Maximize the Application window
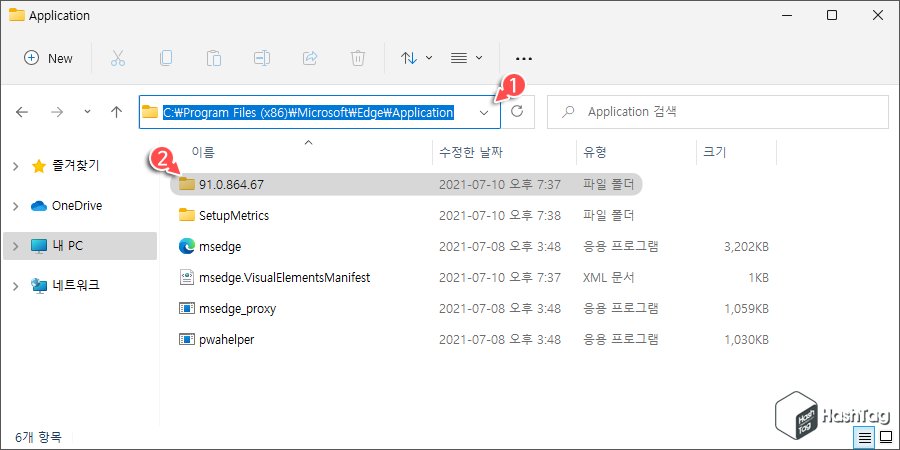900x450 pixels. click(x=832, y=15)
